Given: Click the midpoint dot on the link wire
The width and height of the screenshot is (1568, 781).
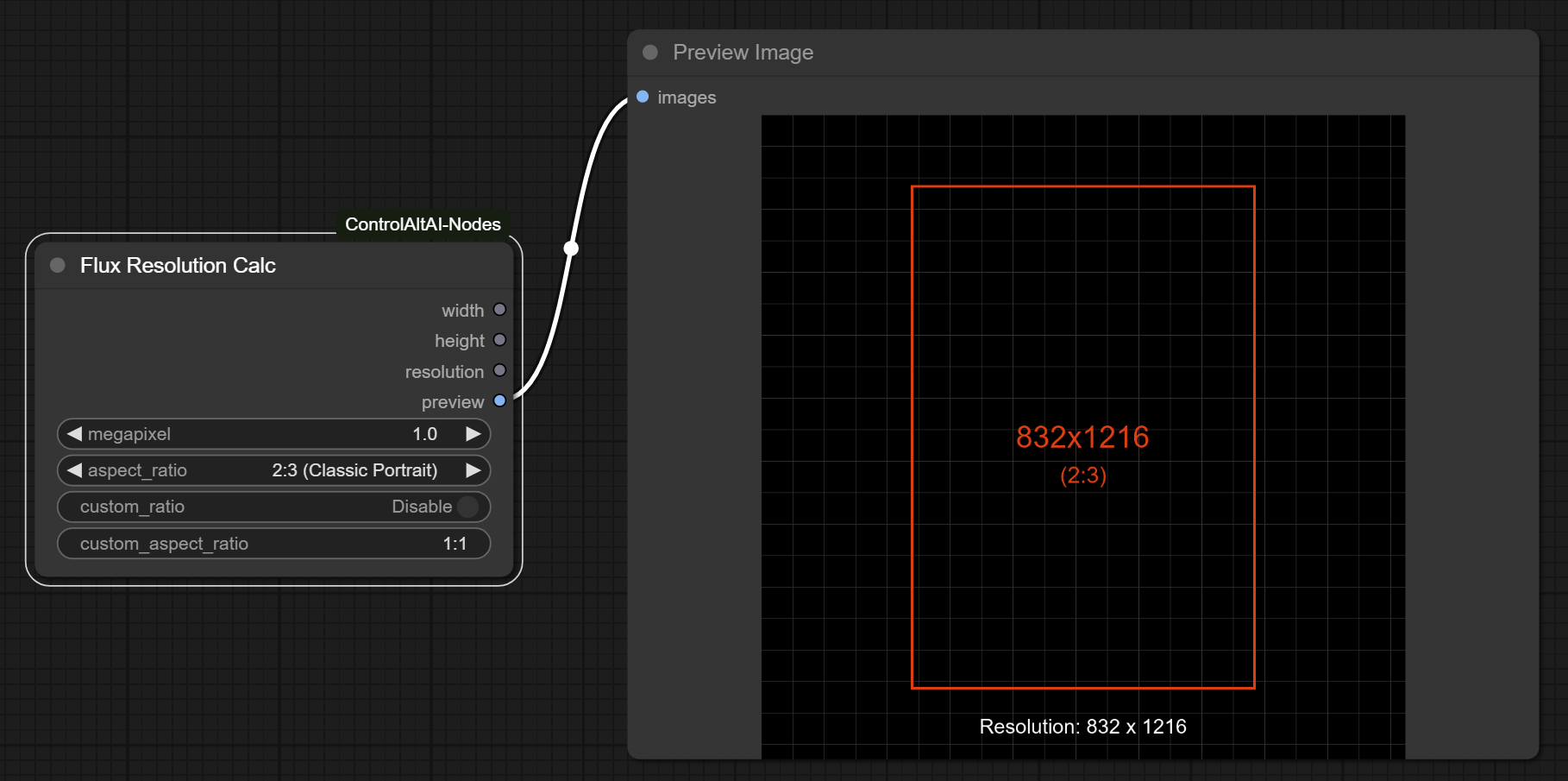Looking at the screenshot, I should [571, 249].
